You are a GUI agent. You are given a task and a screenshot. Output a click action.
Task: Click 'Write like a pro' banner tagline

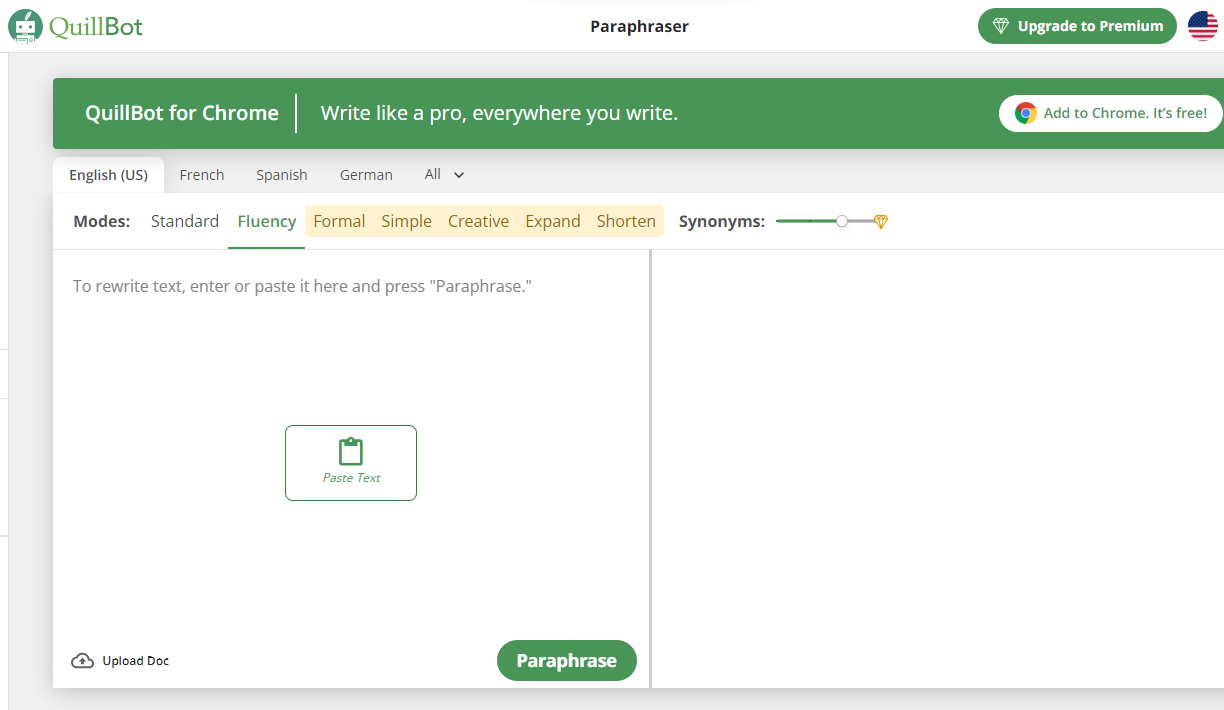[x=499, y=113]
